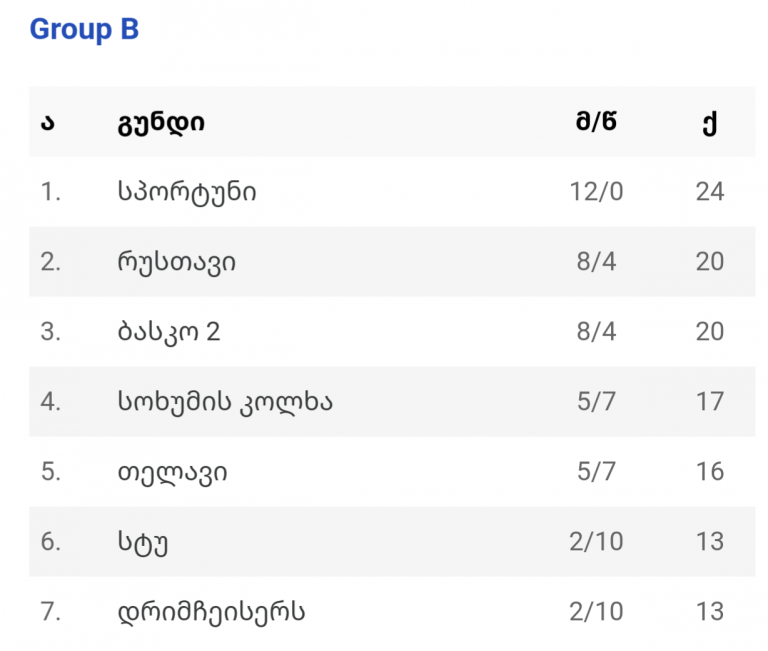Open the სტუ team row
Image resolution: width=768 pixels, height=651 pixels.
(392, 541)
